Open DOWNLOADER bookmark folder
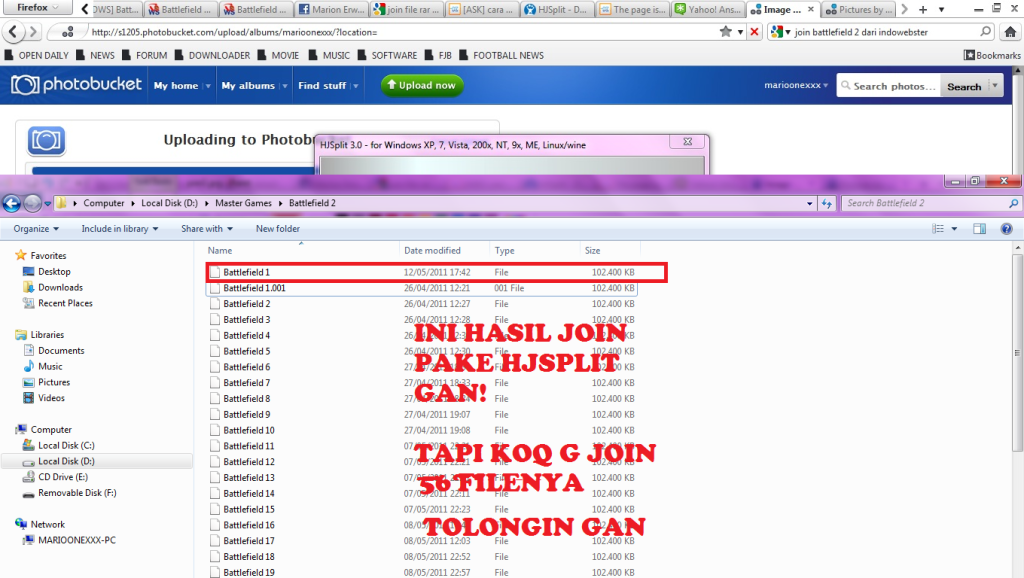 [213, 56]
